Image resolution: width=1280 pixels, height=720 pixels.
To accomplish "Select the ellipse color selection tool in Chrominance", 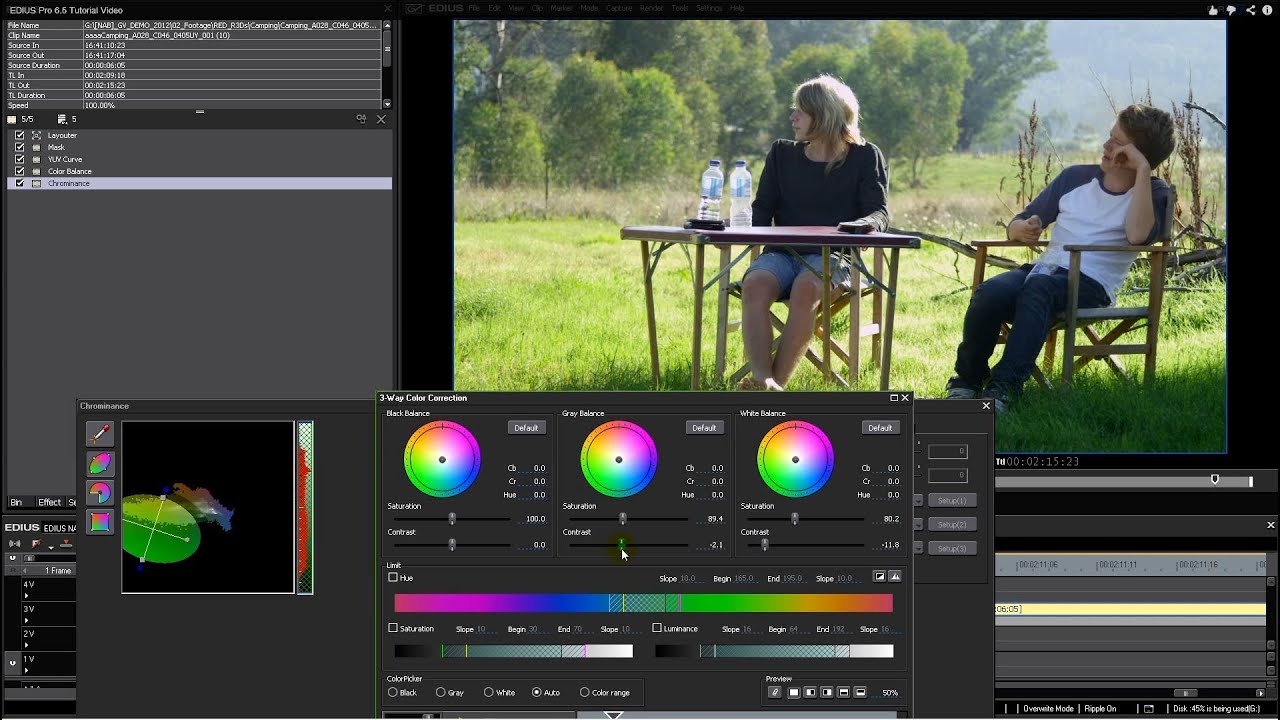I will tap(99, 463).
